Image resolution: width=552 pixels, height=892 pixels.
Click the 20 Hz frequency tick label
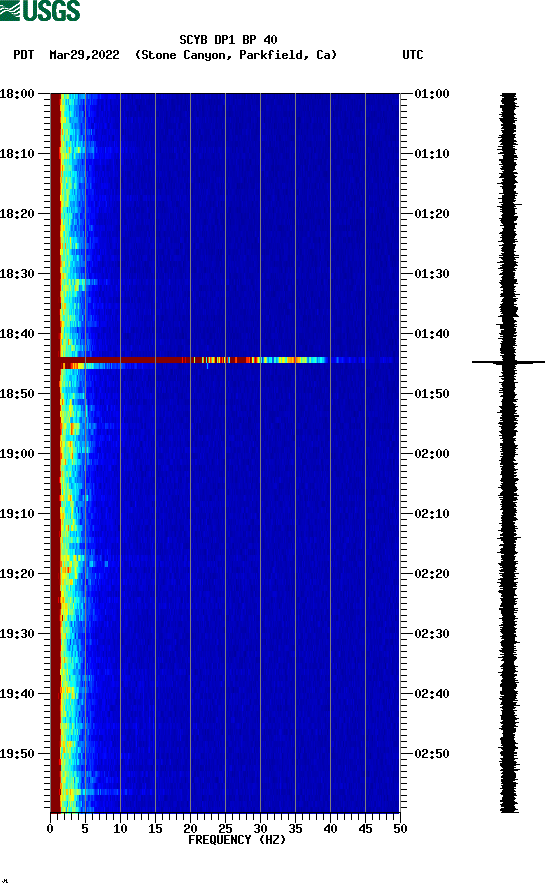190,829
